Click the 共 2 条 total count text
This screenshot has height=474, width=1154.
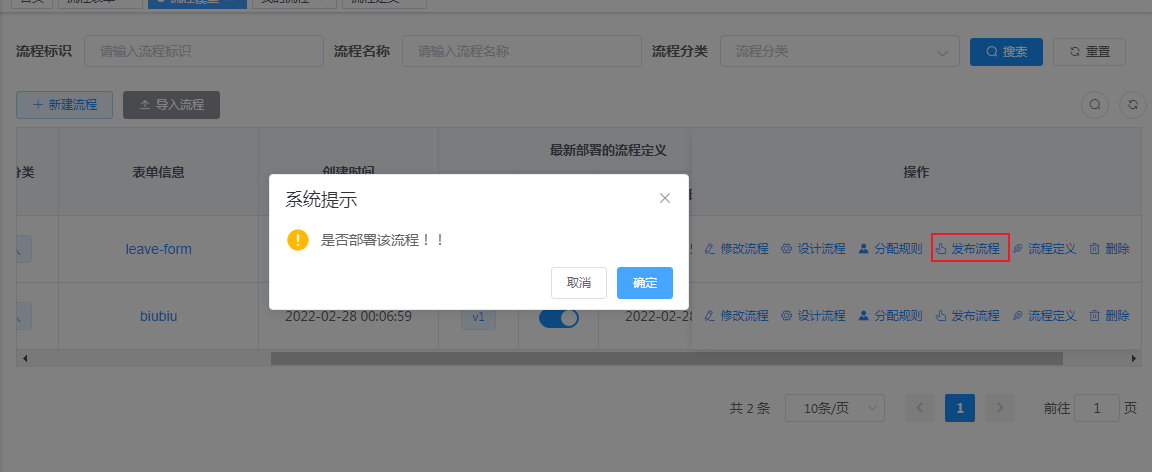click(x=749, y=408)
